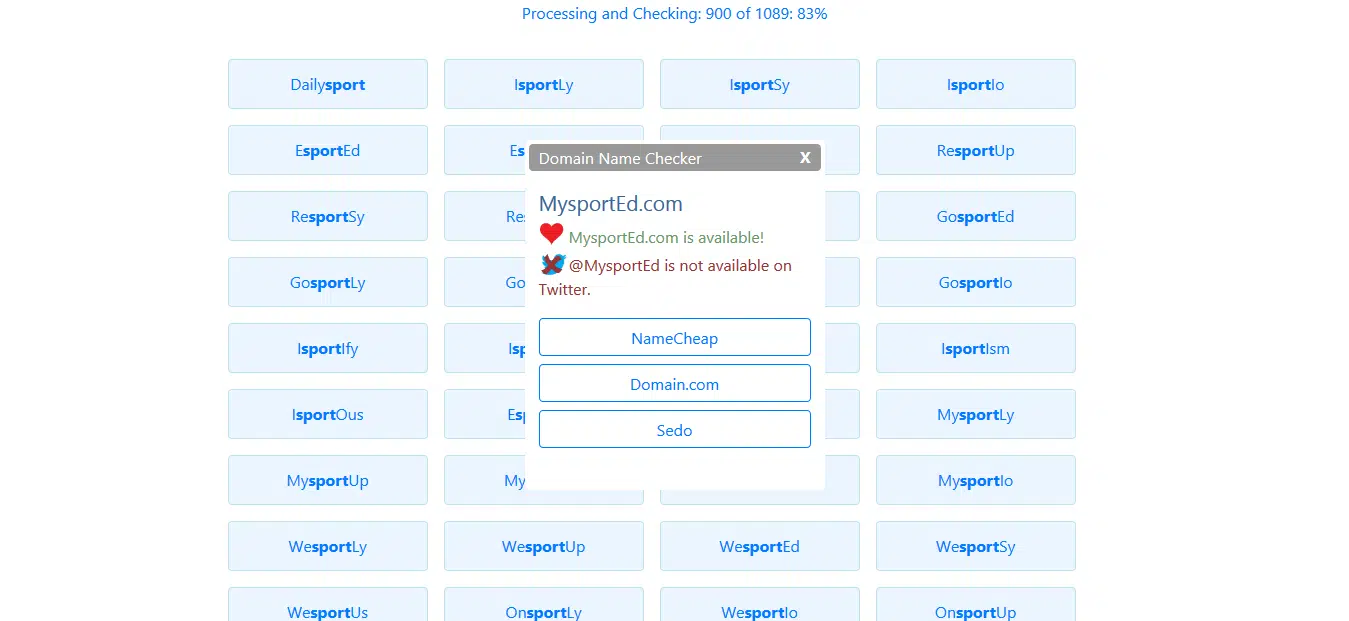Click the GosportLy name suggestion

click(x=327, y=283)
